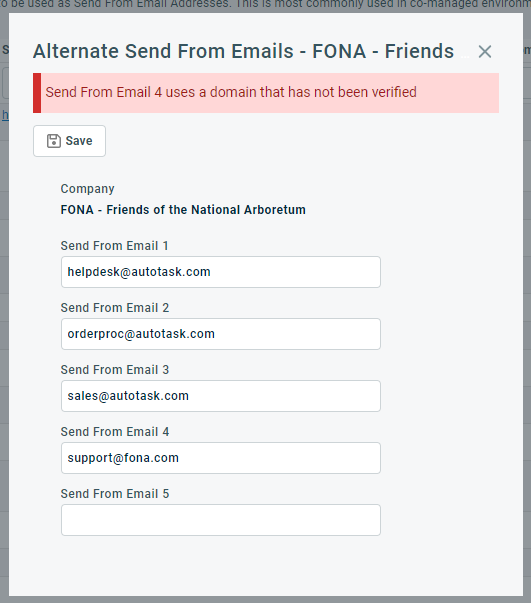Viewport: 531px width, 603px height.
Task: Click the red bar of the error banner
Action: (37, 93)
